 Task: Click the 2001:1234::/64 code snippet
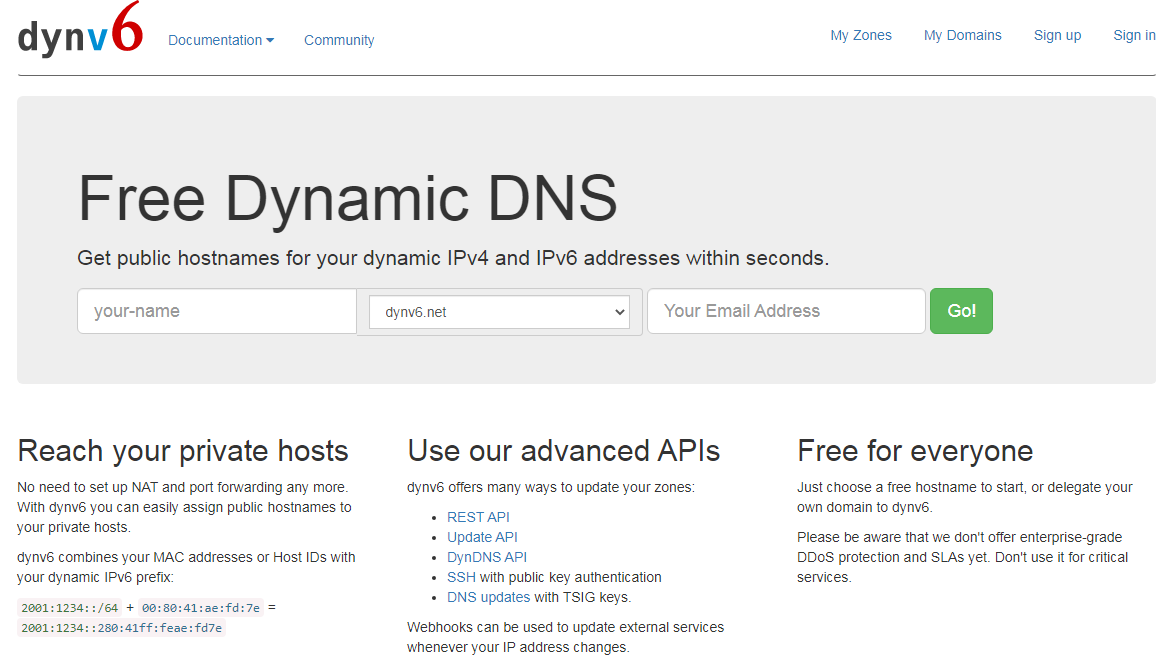coord(69,608)
